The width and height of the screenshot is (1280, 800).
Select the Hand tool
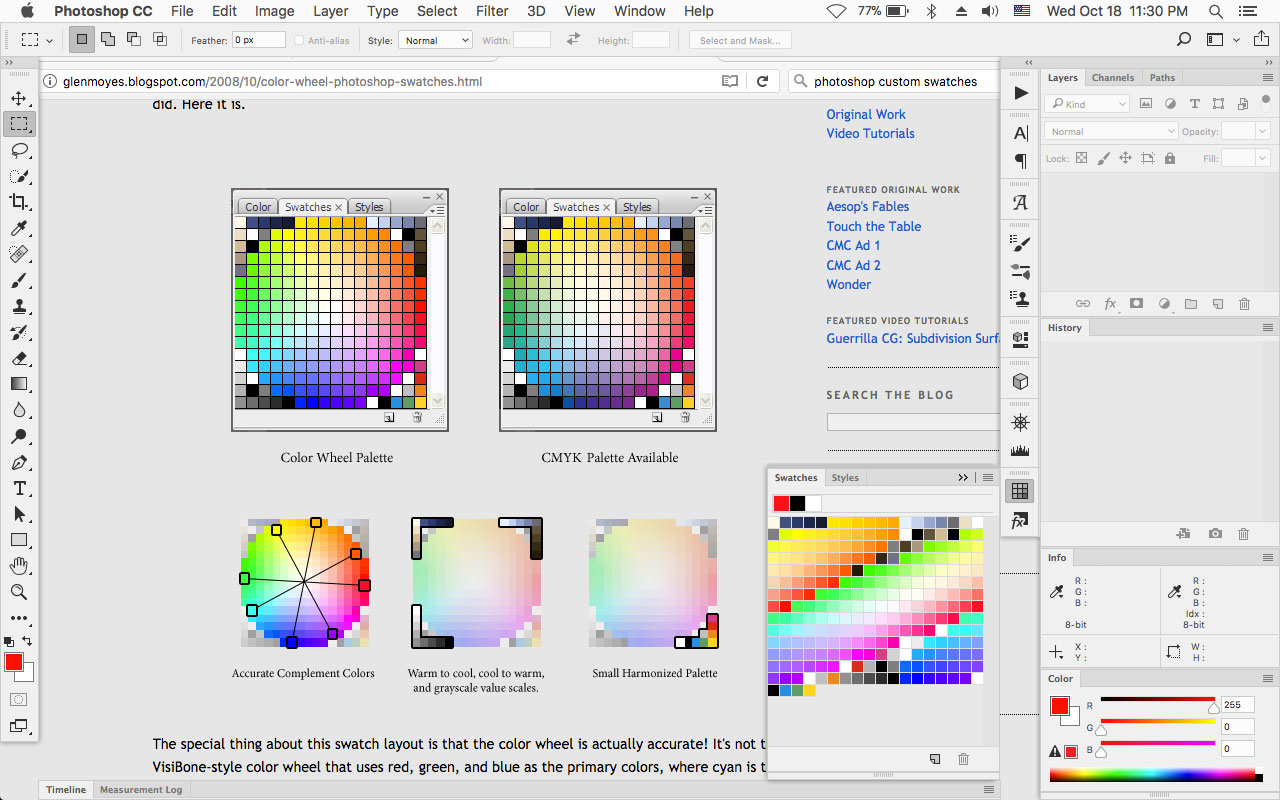[x=19, y=566]
